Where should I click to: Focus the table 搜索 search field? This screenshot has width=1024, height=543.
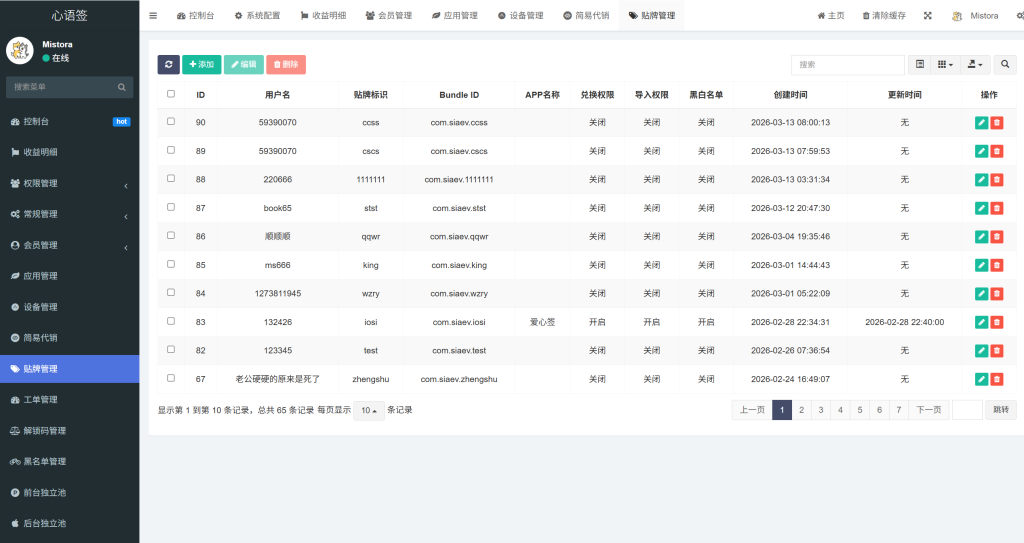point(848,65)
